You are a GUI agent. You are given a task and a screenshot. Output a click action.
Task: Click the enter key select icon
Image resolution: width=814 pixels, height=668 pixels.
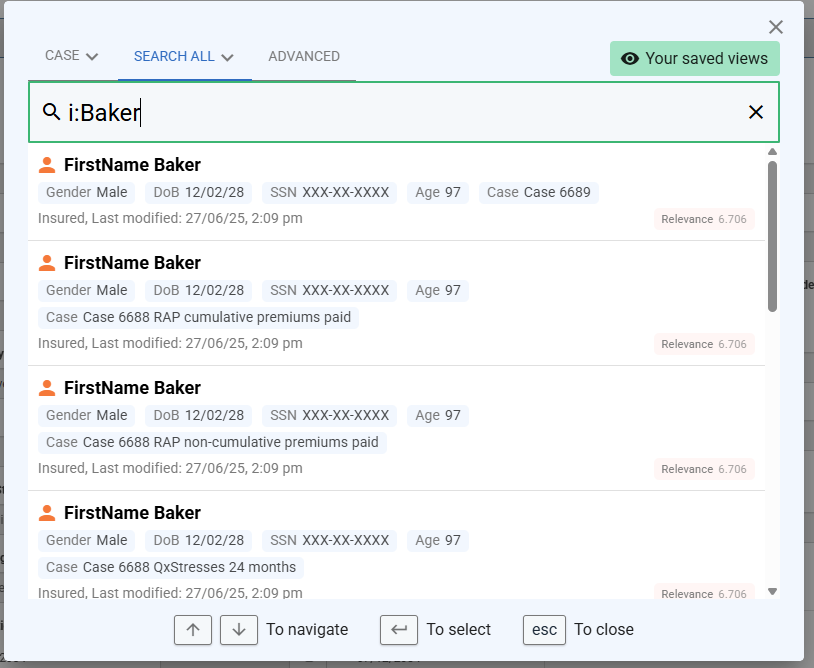click(x=399, y=630)
